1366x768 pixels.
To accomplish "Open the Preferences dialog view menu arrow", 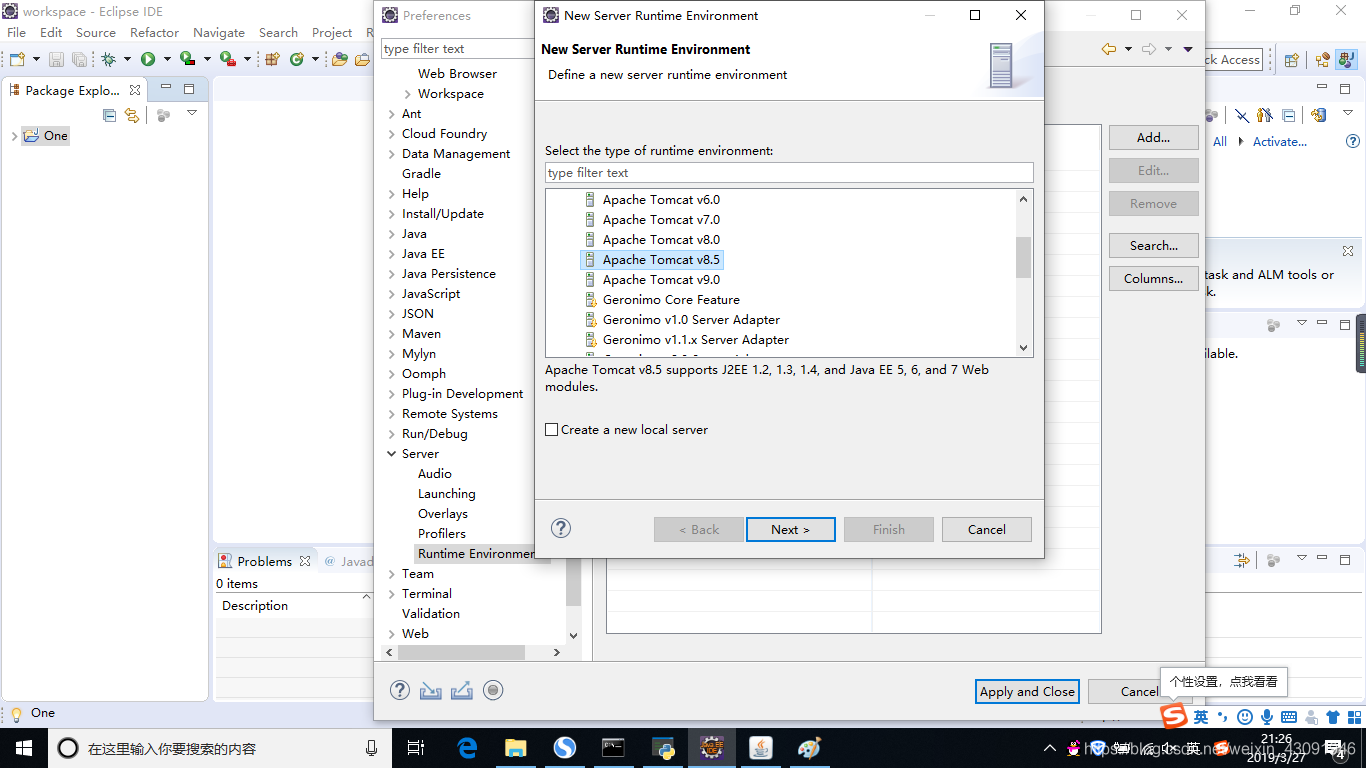I will tap(1188, 49).
